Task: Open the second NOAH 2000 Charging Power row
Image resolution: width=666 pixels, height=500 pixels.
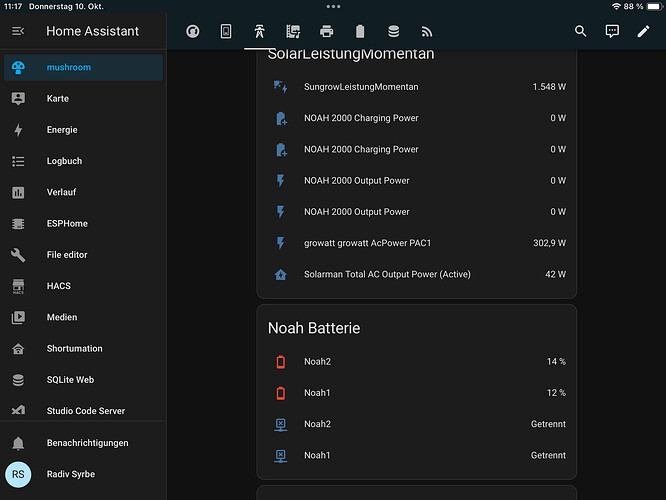Action: tap(417, 150)
